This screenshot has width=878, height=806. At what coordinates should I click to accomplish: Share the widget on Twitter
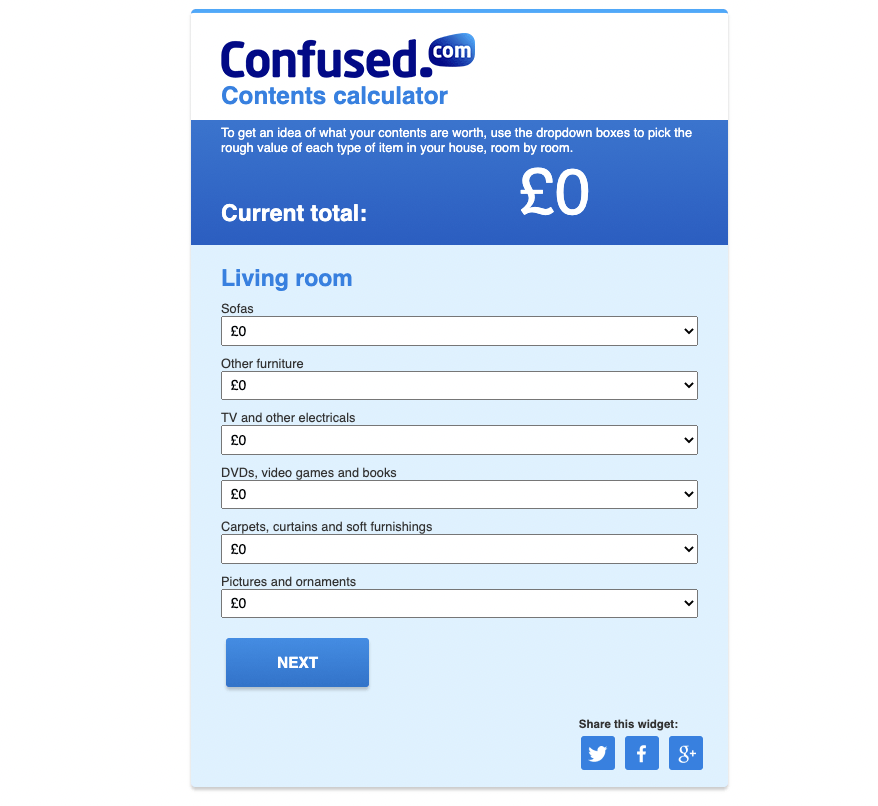[598, 754]
